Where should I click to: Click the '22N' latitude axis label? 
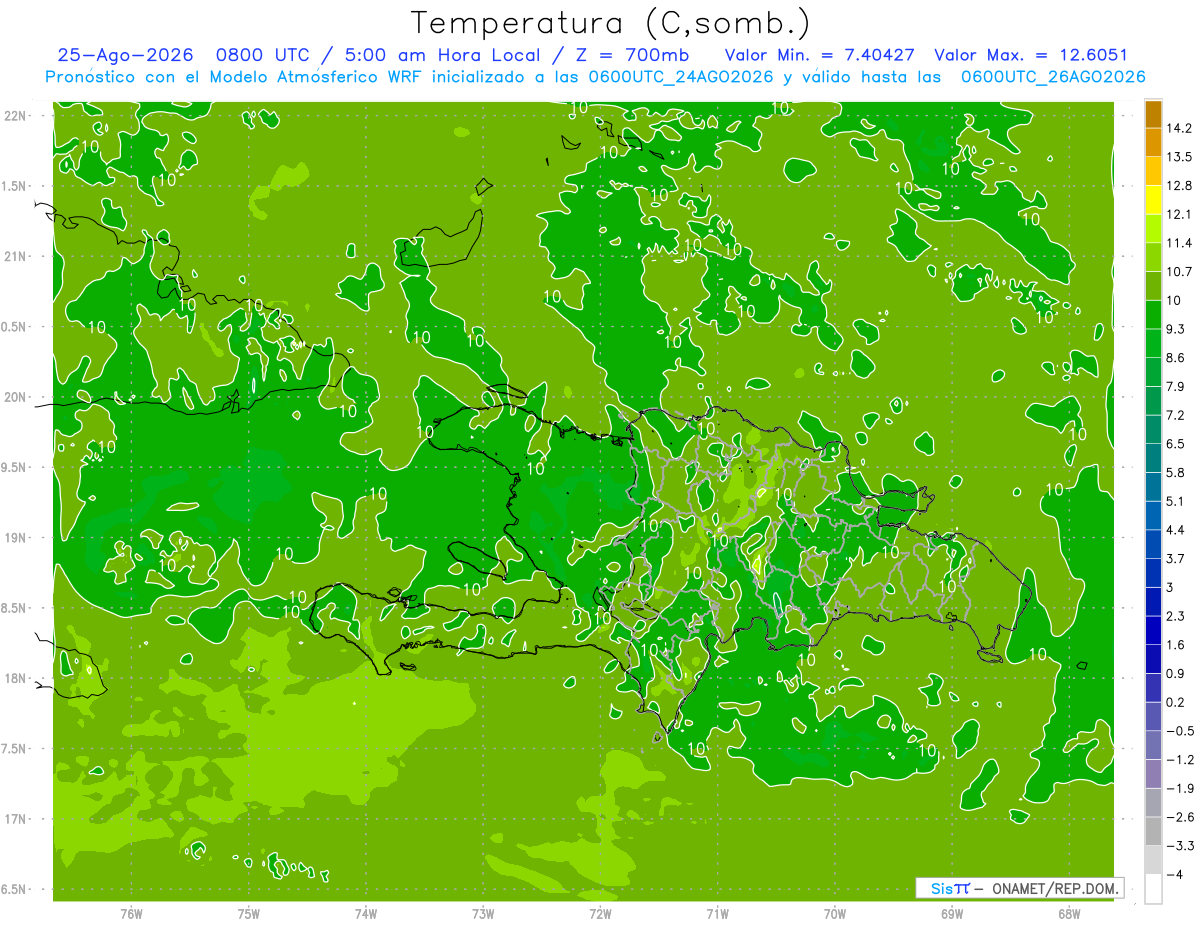pos(16,116)
